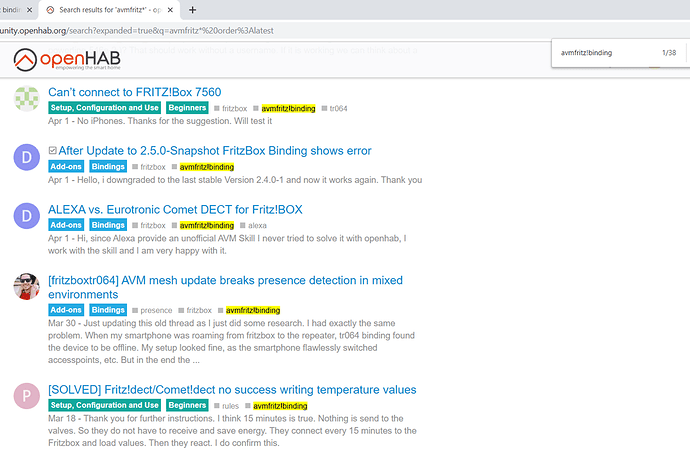This screenshot has height=454, width=690.
Task: Open '[SOLVED] Fritz!dect/Comet!dect no success writing temperature values'
Action: point(232,390)
